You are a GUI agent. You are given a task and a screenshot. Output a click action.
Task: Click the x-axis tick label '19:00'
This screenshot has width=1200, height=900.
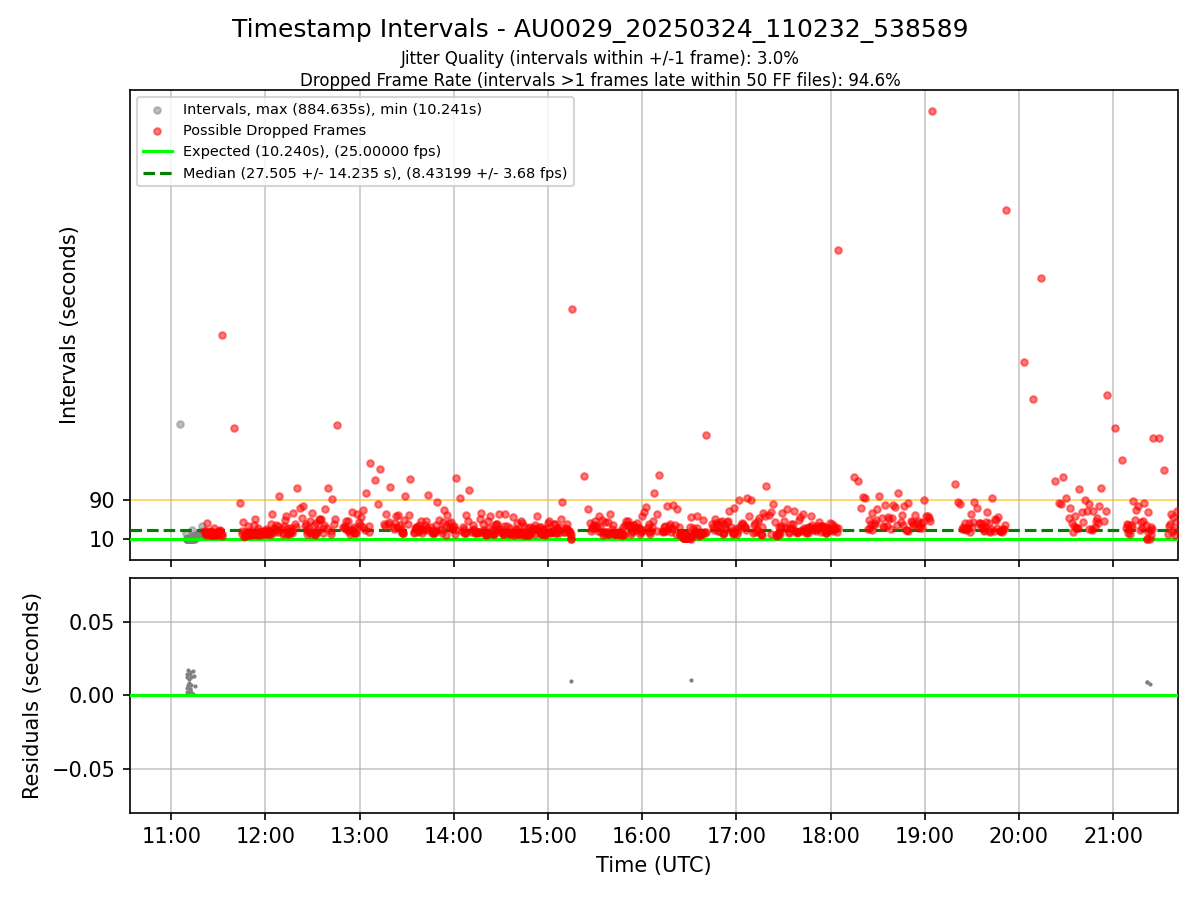coord(924,834)
